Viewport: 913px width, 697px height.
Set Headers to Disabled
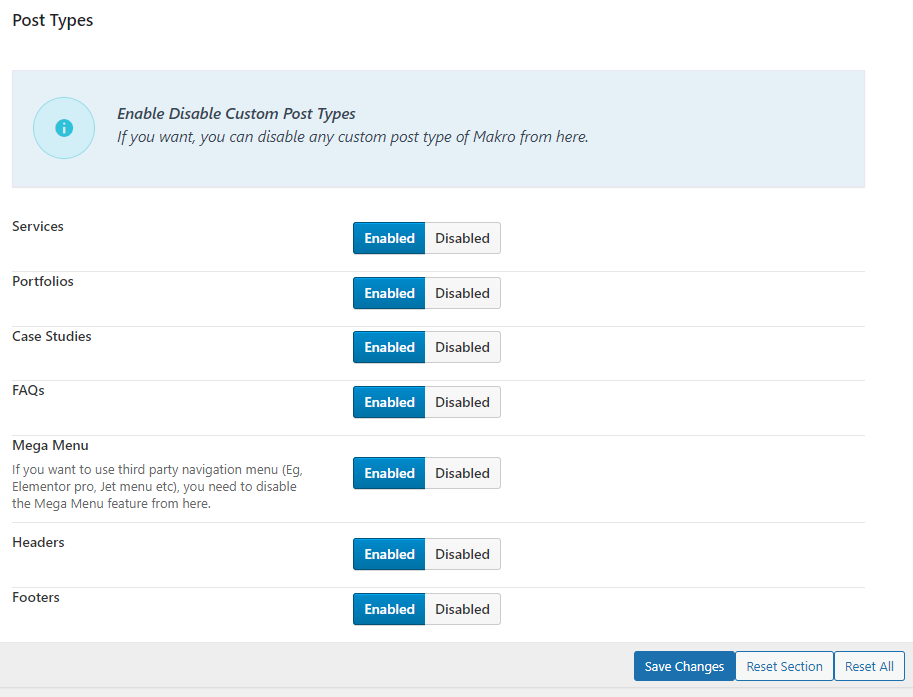pyautogui.click(x=462, y=554)
